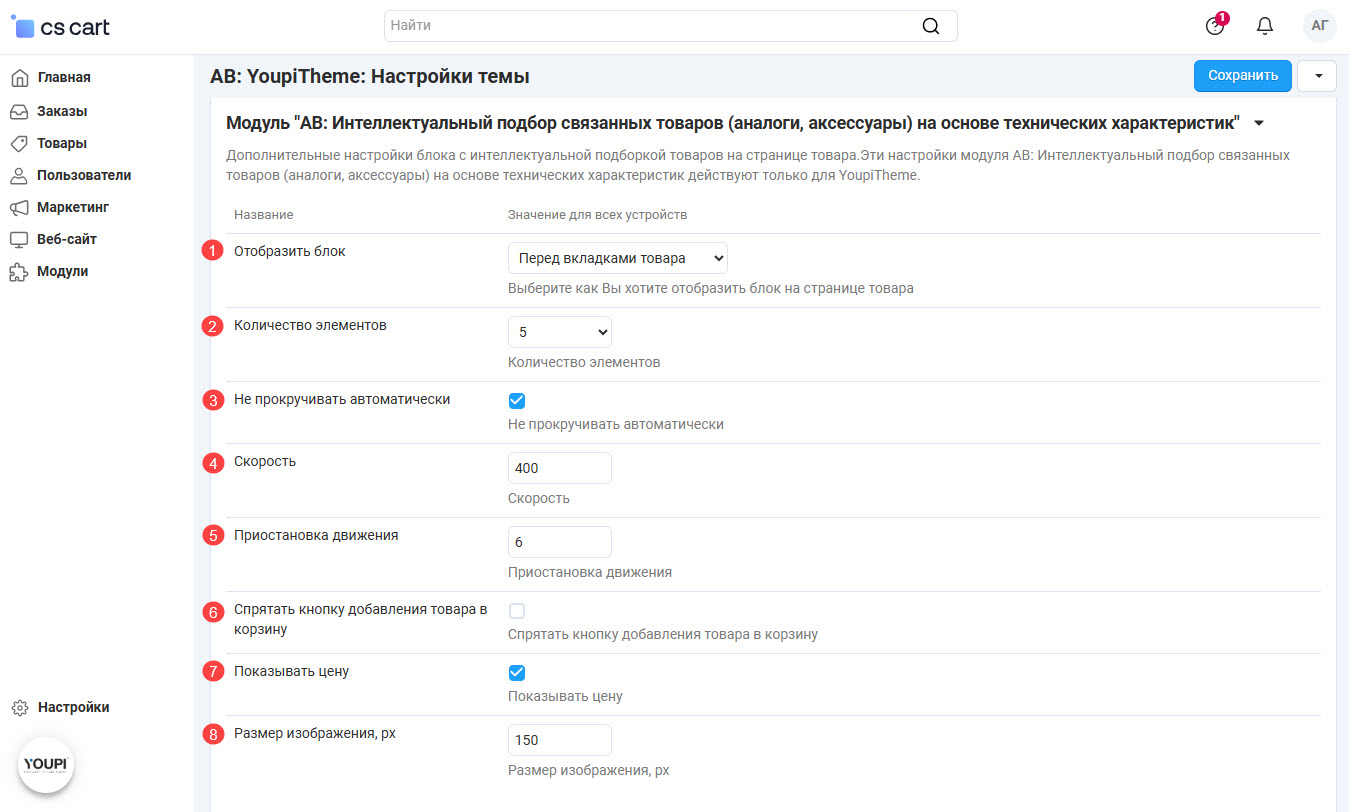
Task: Click the Приостановка движения row label
Action: (x=316, y=535)
